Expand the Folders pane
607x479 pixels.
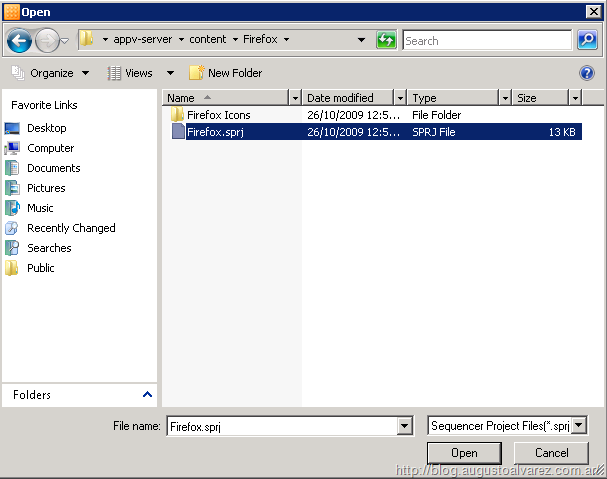click(x=148, y=395)
